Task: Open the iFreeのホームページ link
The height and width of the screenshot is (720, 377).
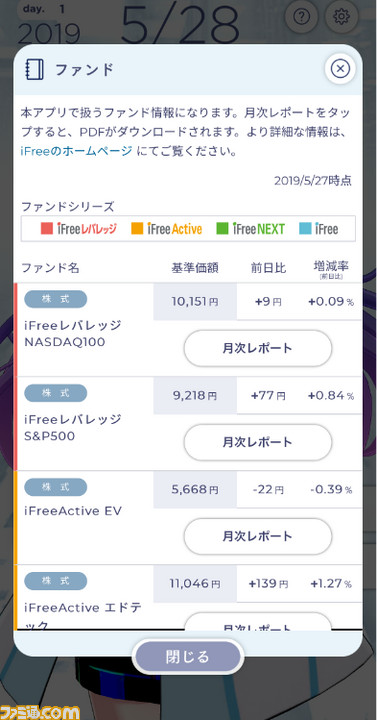Action: pyautogui.click(x=77, y=151)
